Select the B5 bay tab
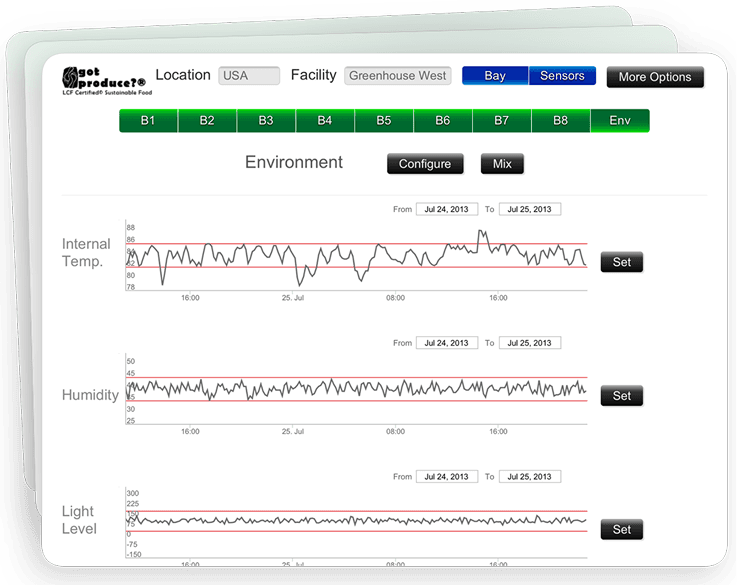The height and width of the screenshot is (585, 737). 384,121
